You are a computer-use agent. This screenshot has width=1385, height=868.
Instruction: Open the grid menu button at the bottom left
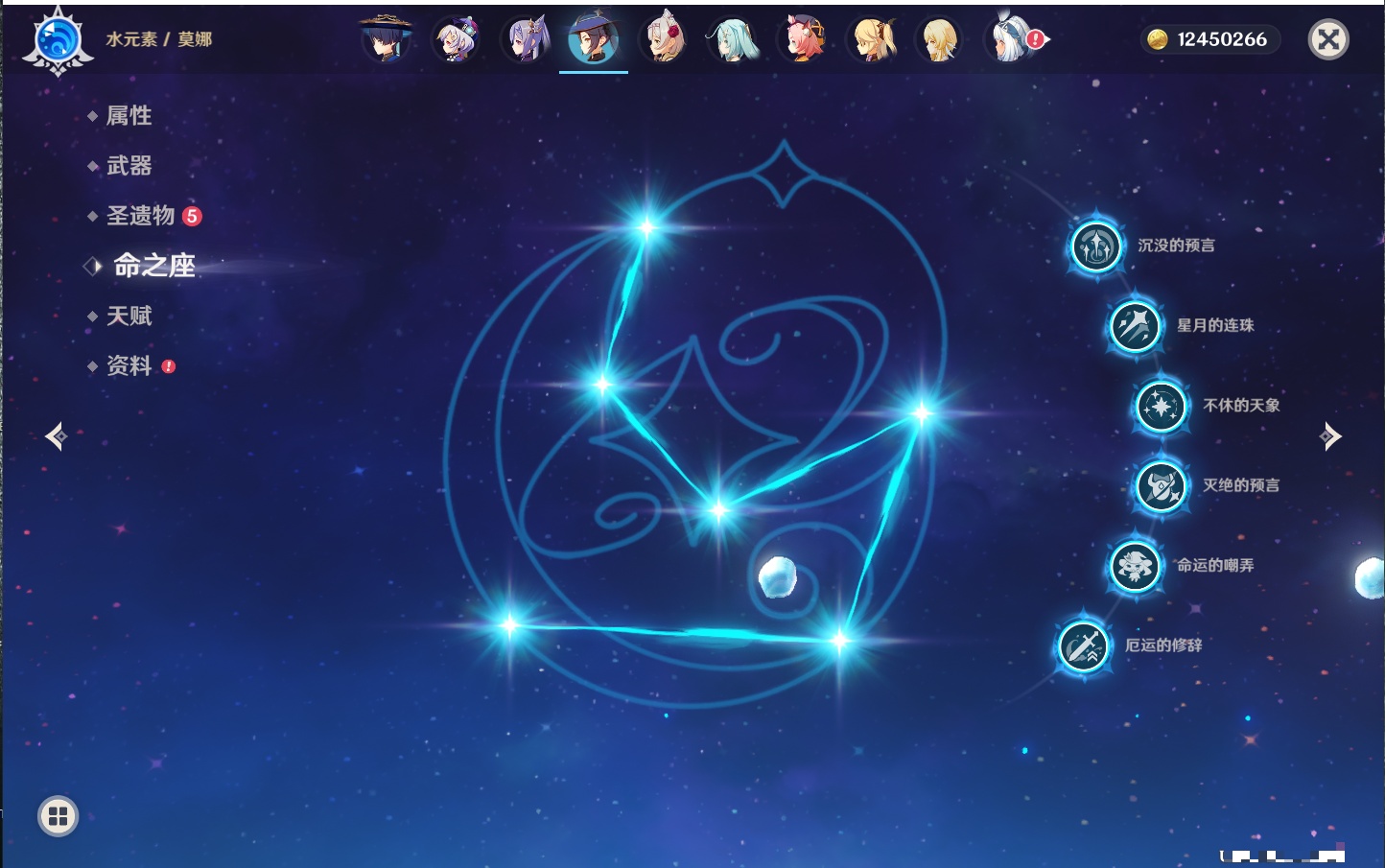click(58, 816)
